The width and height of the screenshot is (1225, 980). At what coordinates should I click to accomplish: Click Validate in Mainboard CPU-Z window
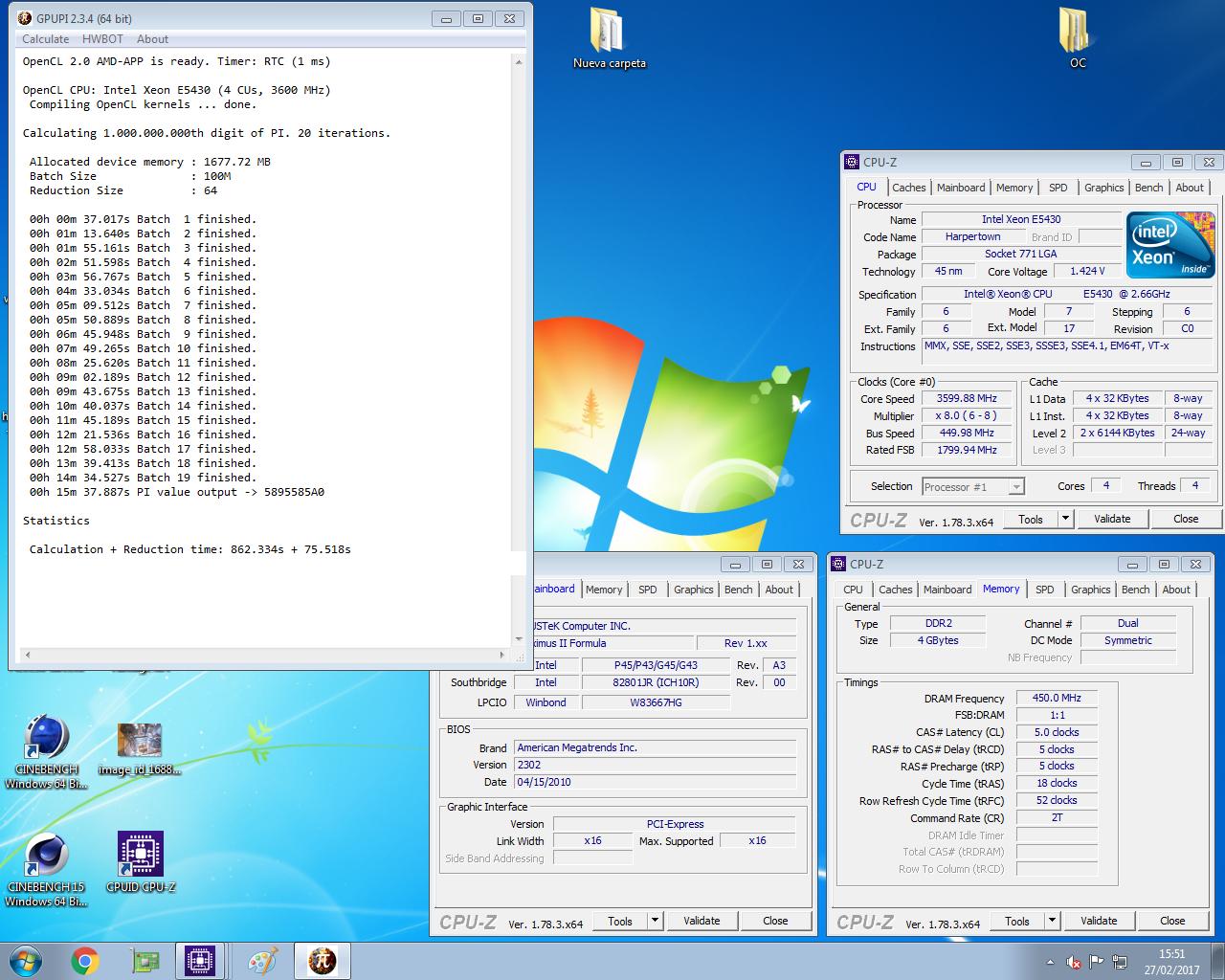702,921
